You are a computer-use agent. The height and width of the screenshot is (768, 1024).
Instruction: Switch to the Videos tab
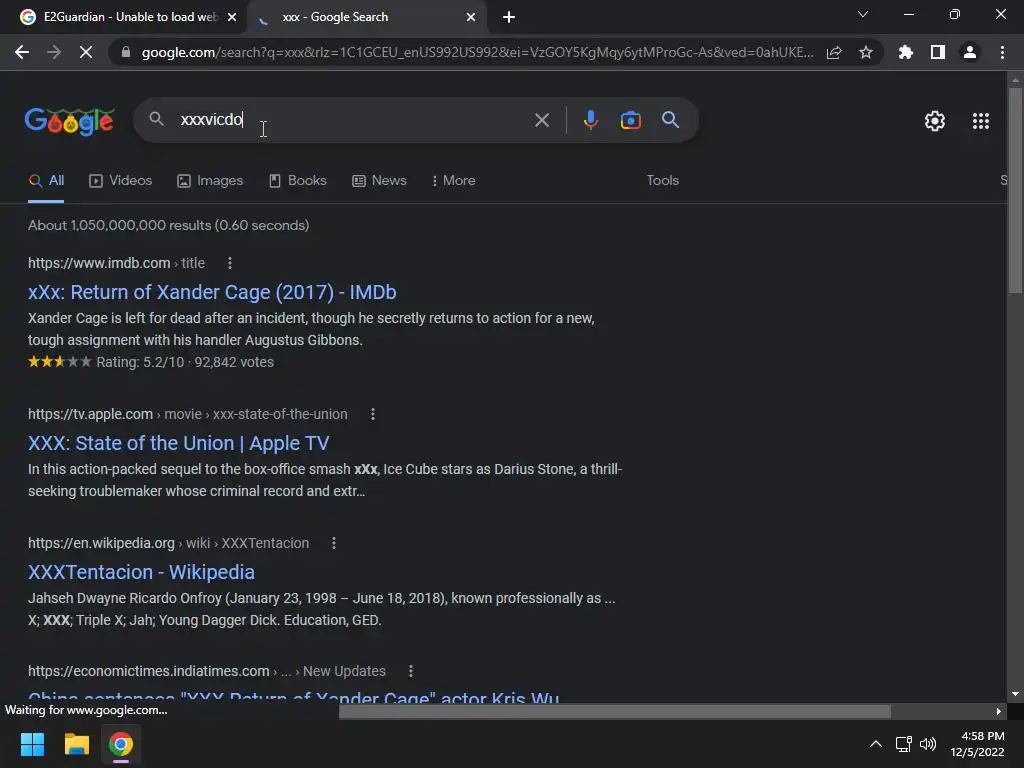point(120,181)
